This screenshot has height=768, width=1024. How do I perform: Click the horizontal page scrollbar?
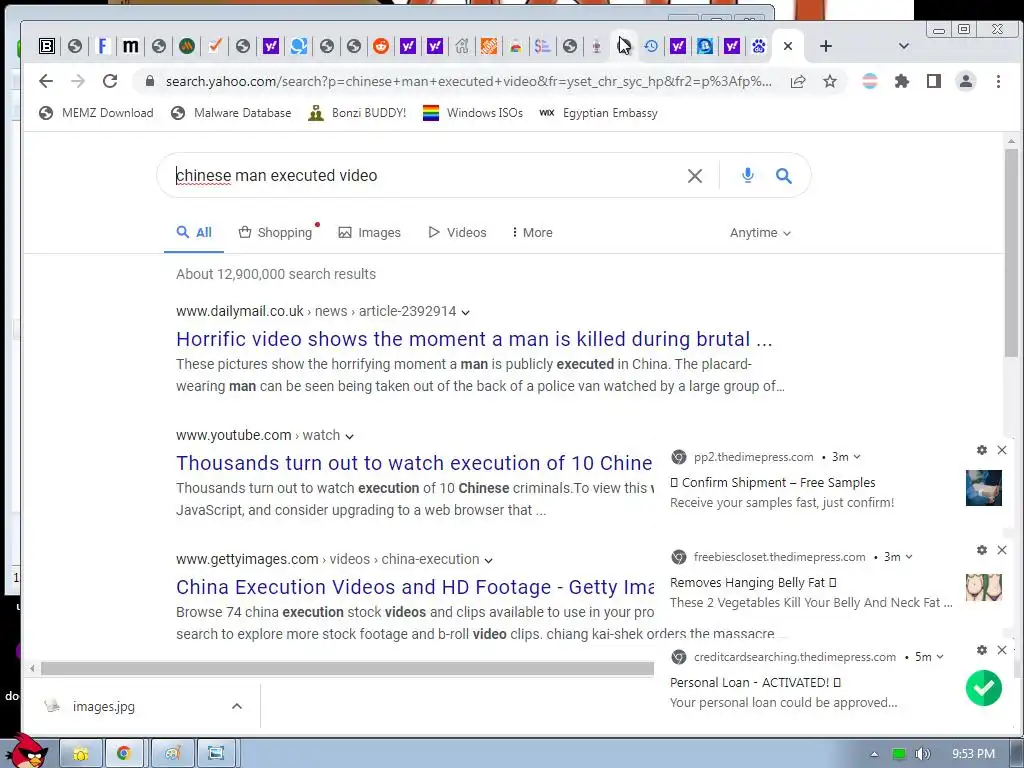pyautogui.click(x=347, y=668)
